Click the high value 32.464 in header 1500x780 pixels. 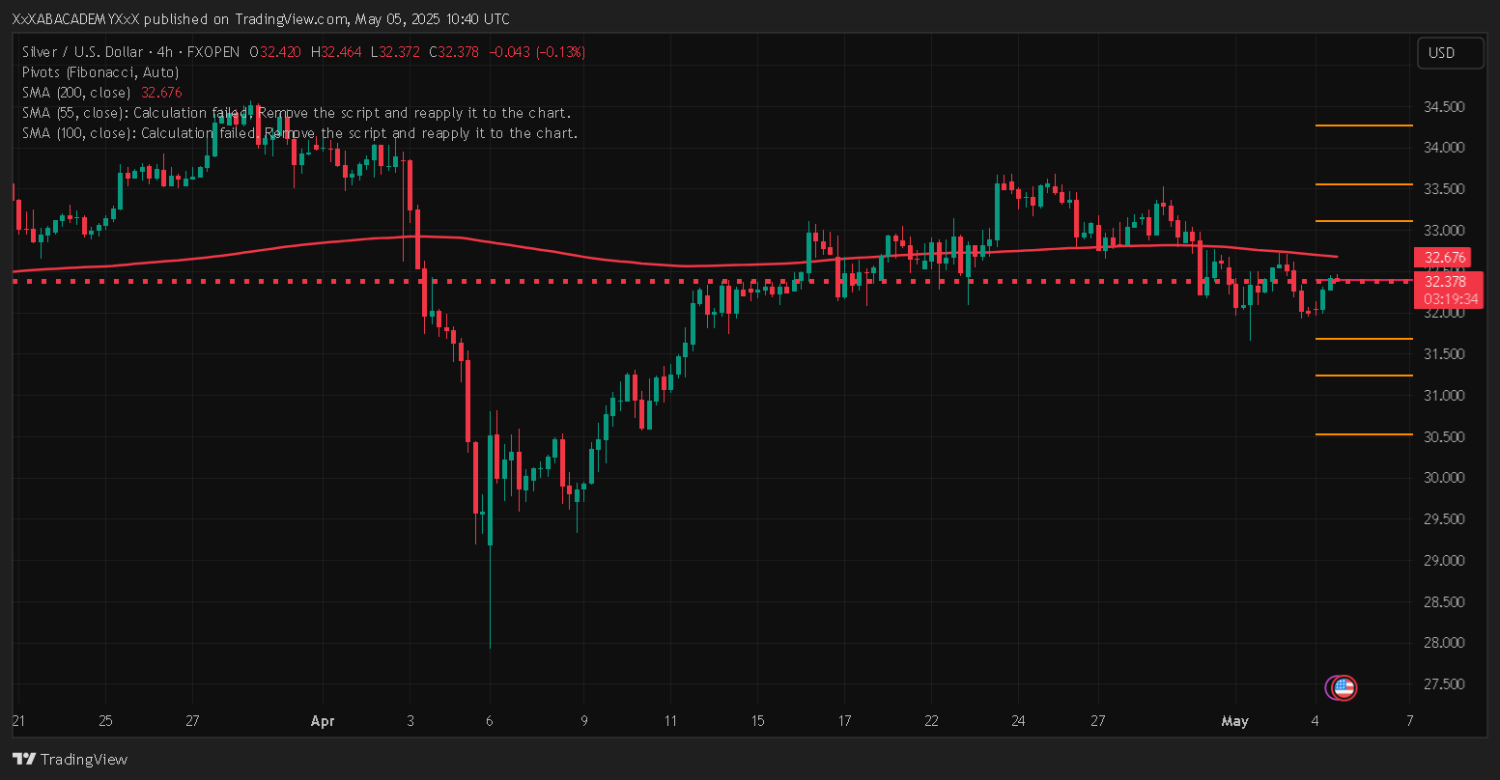point(340,52)
